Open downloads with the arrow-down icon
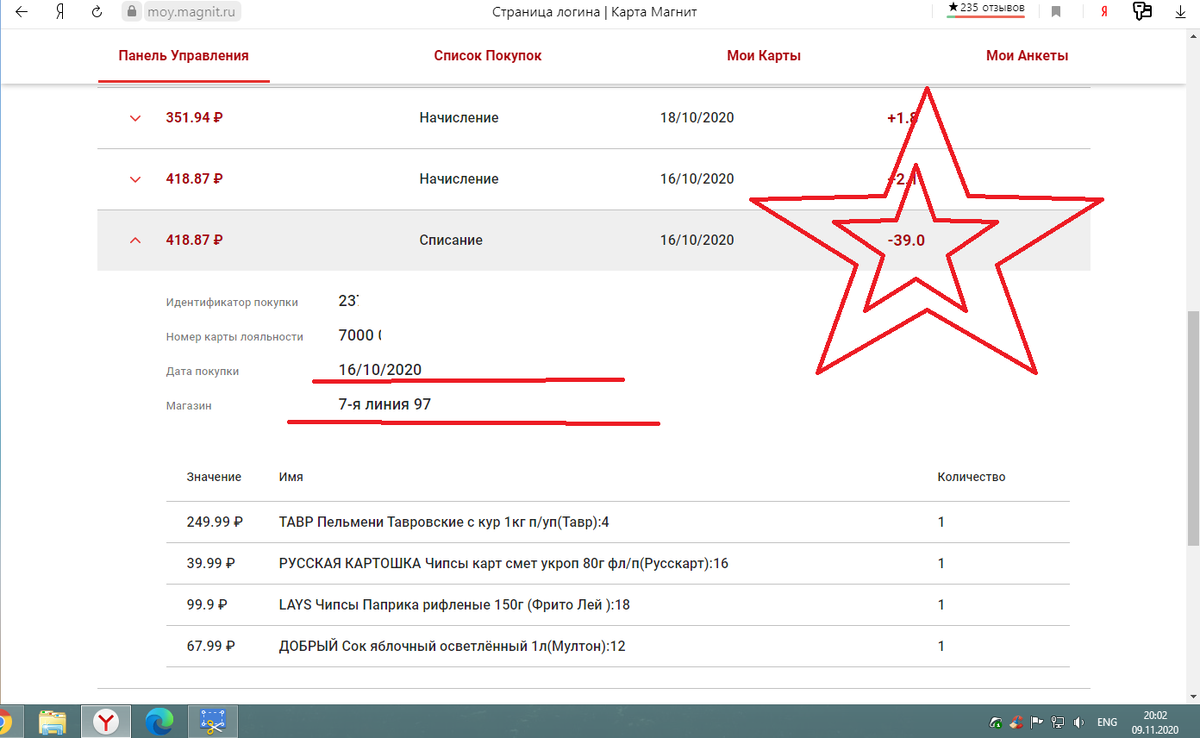 point(1180,12)
